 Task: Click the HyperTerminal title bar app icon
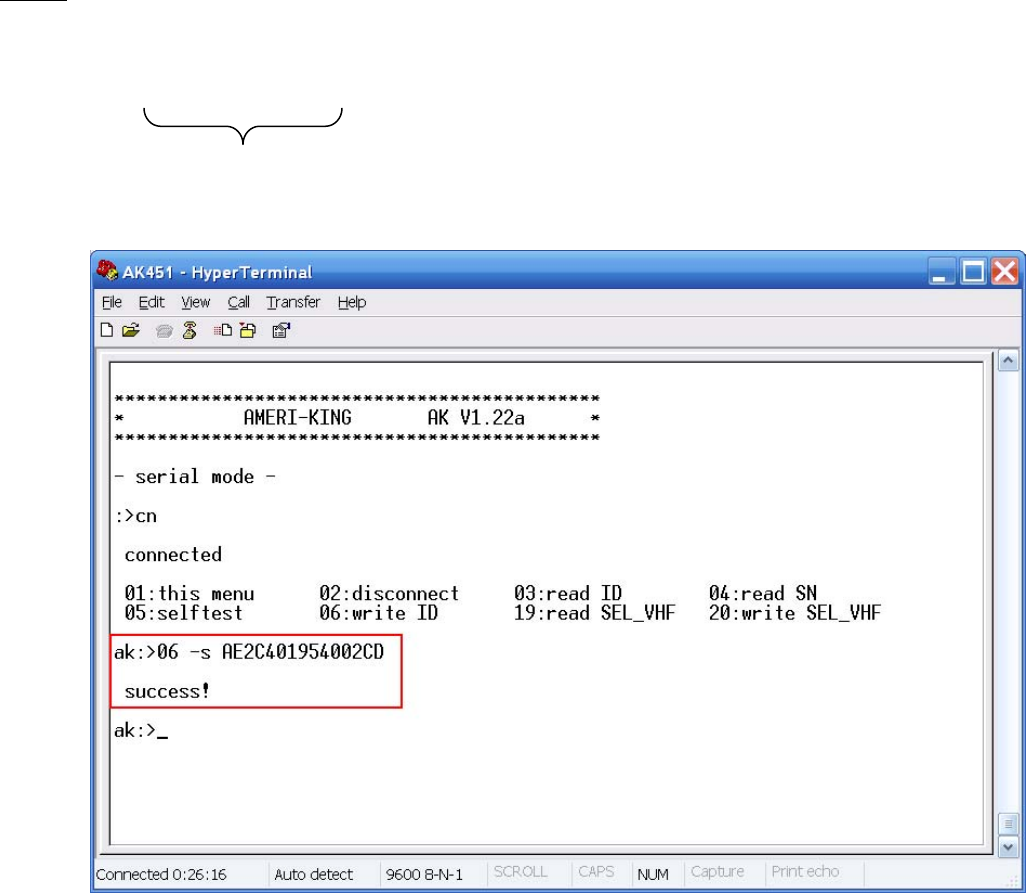[107, 272]
